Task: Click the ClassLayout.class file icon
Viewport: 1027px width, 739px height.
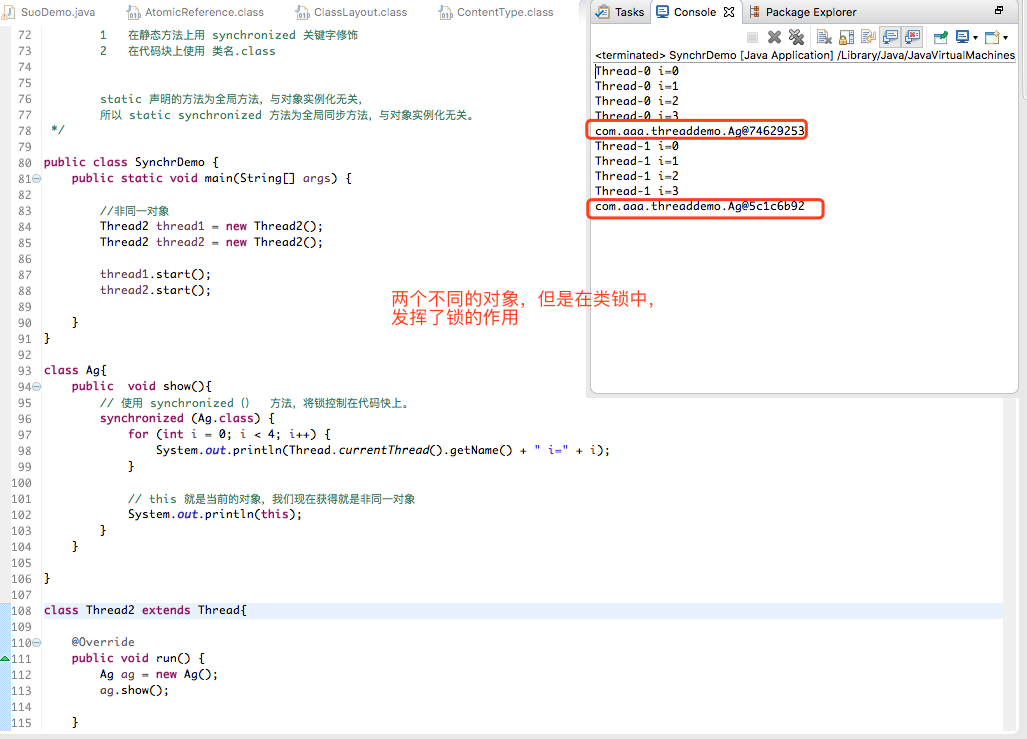Action: (303, 12)
